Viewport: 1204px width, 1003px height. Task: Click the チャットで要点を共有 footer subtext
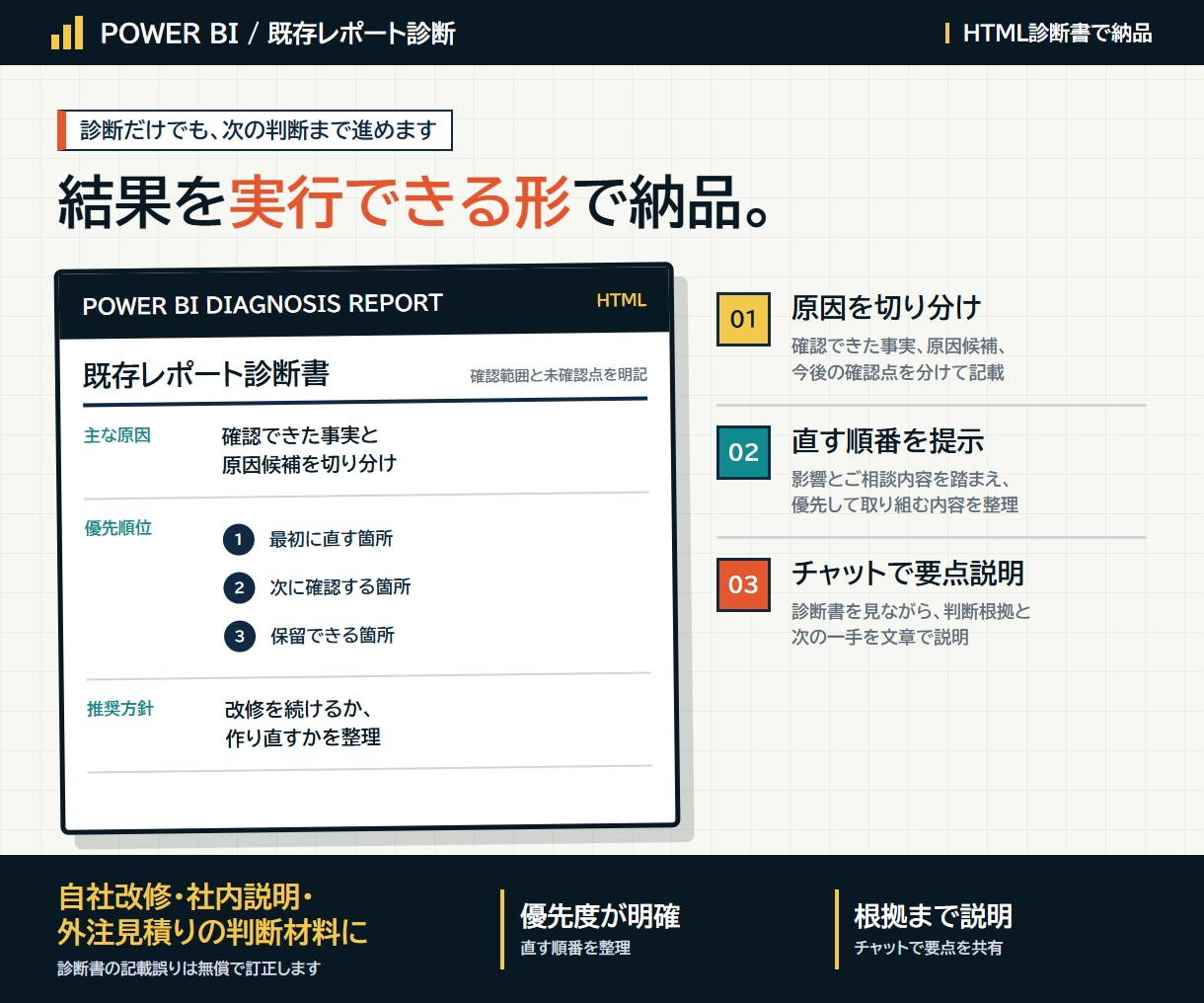(x=928, y=948)
